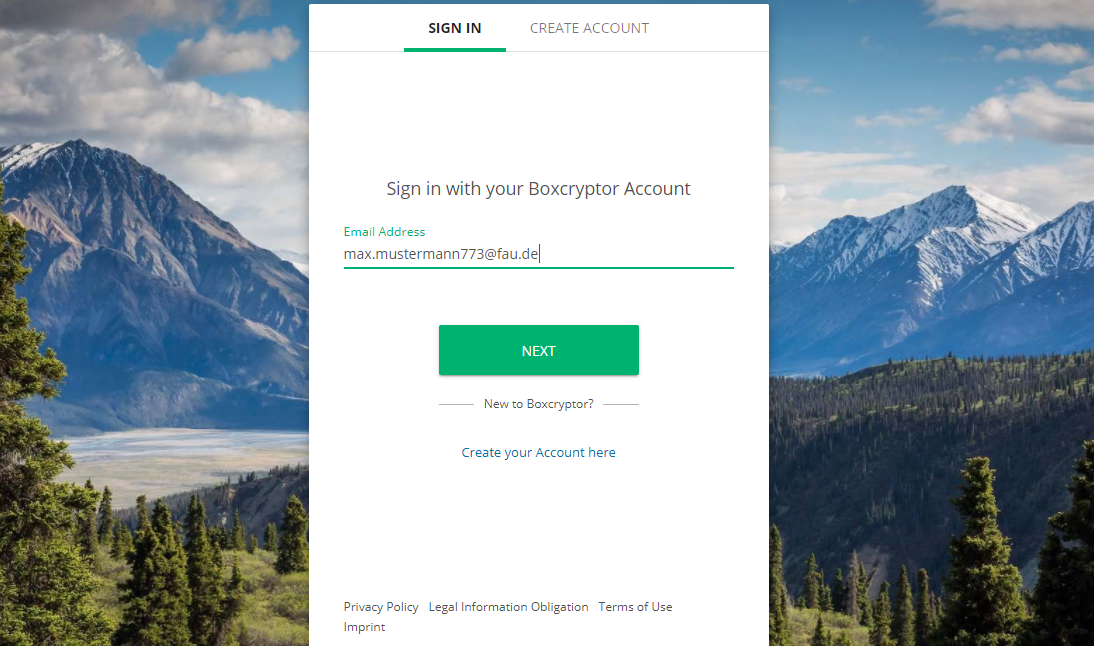
Task: Open the Privacy Policy link
Action: pyautogui.click(x=381, y=607)
